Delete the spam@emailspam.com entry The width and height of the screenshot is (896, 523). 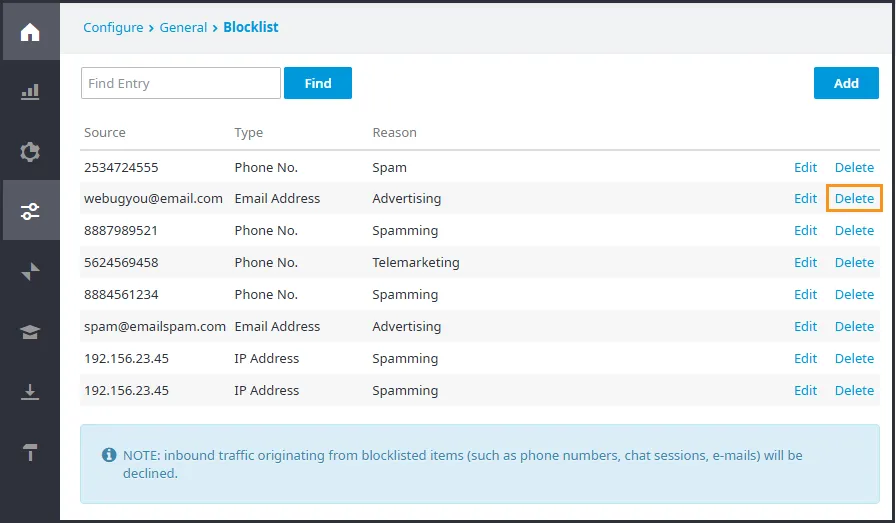click(x=854, y=326)
